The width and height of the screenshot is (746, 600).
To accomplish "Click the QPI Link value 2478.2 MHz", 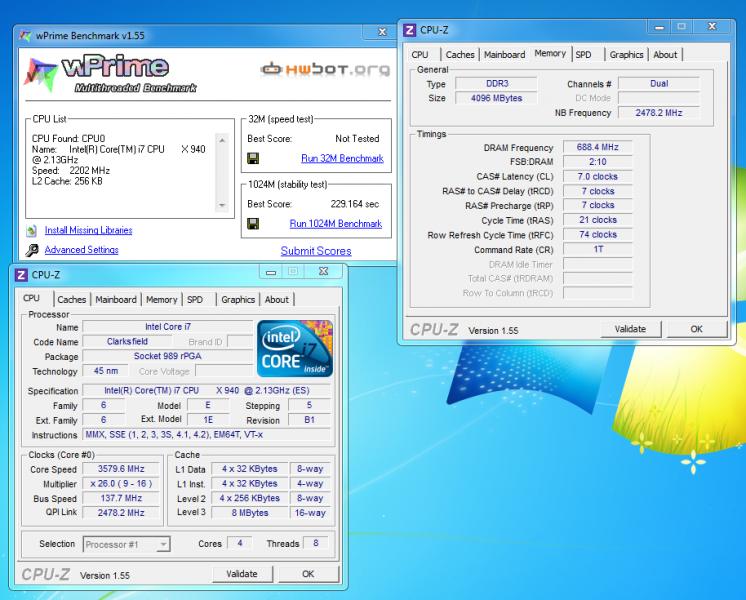I will coord(121,512).
